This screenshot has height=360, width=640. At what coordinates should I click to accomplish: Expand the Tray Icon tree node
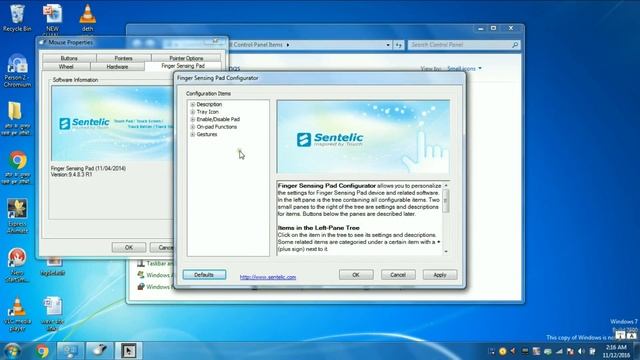point(193,112)
